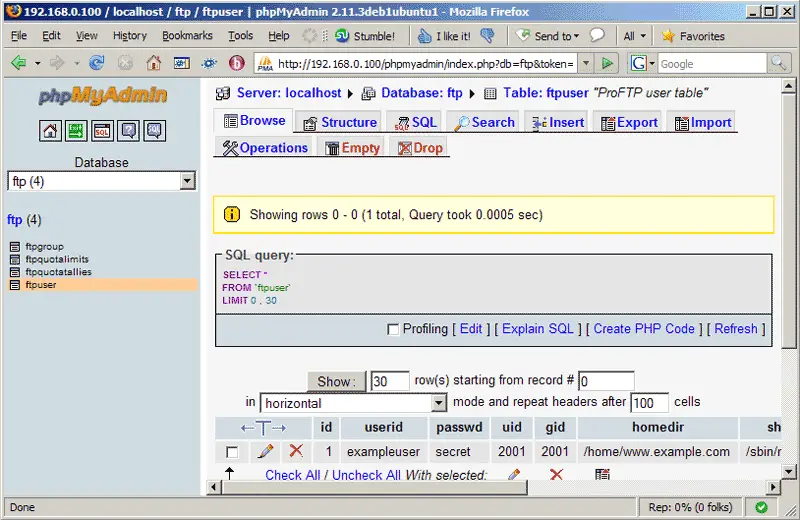
Task: Click the Show button
Action: click(336, 381)
